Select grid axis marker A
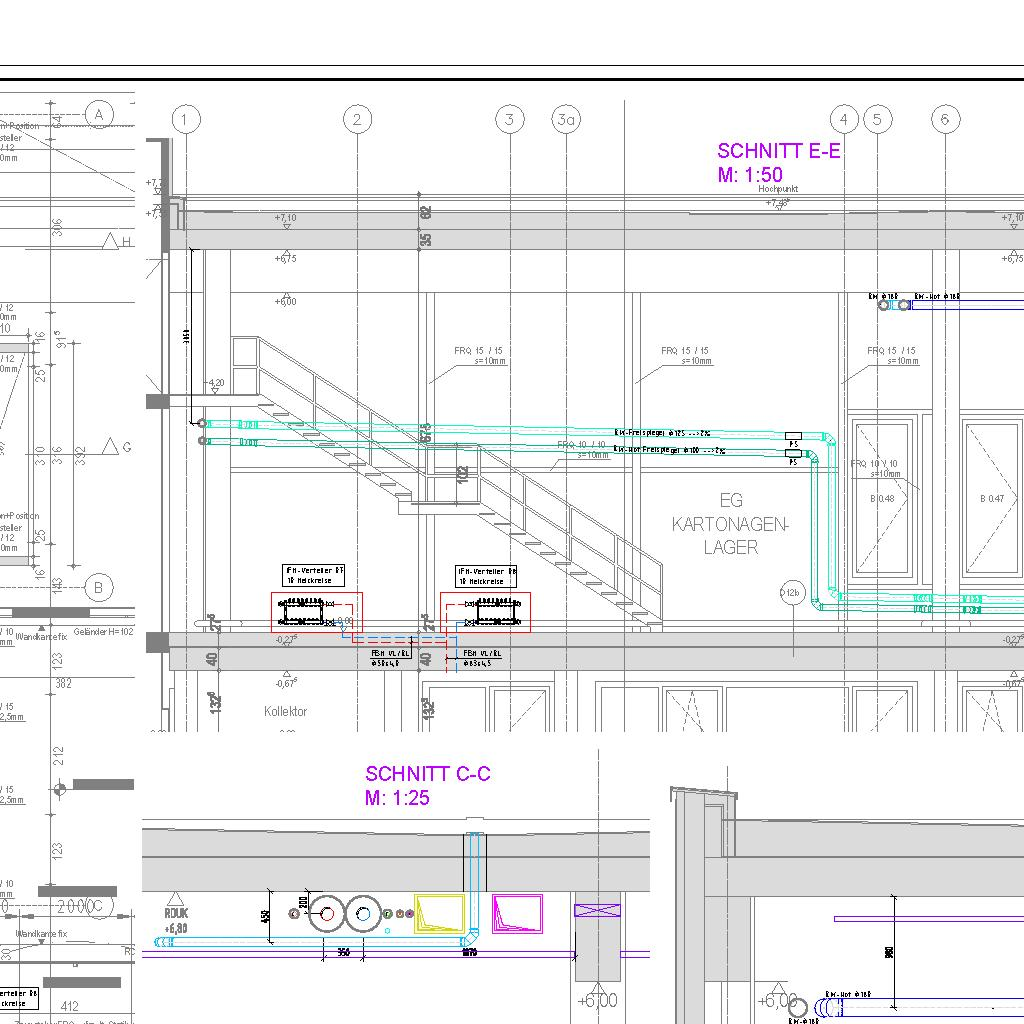Image resolution: width=1024 pixels, height=1024 pixels. pyautogui.click(x=98, y=115)
